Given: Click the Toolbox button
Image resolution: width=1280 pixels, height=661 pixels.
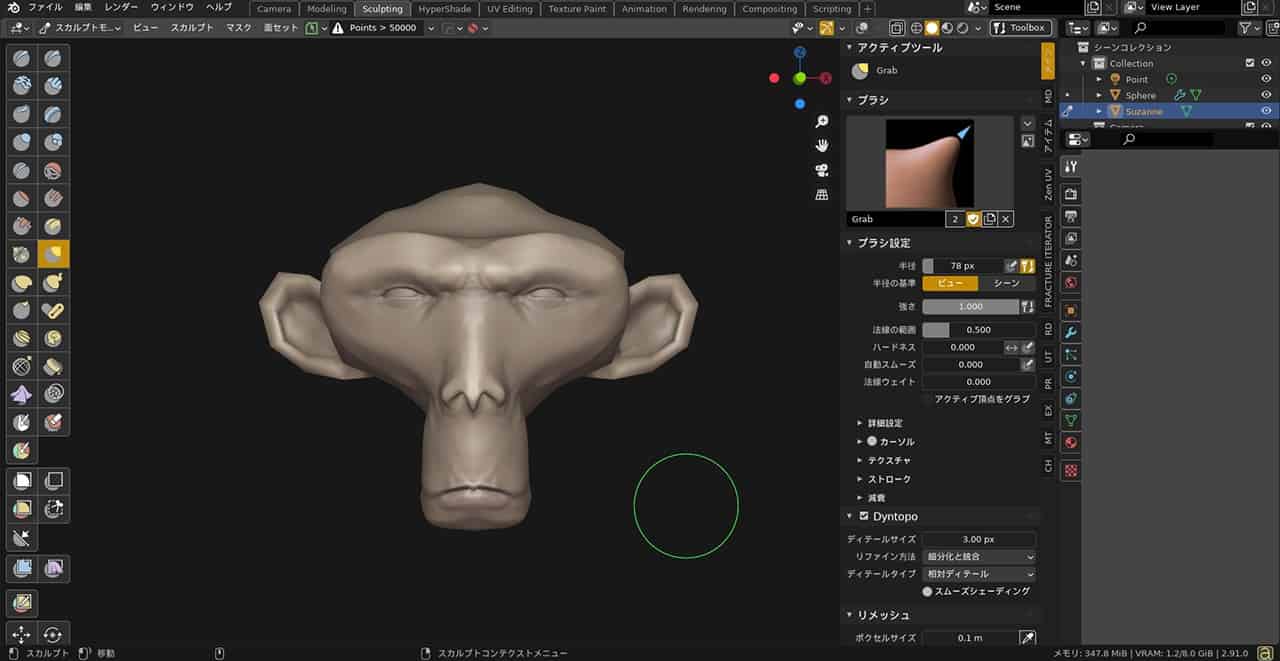Looking at the screenshot, I should pos(1020,28).
